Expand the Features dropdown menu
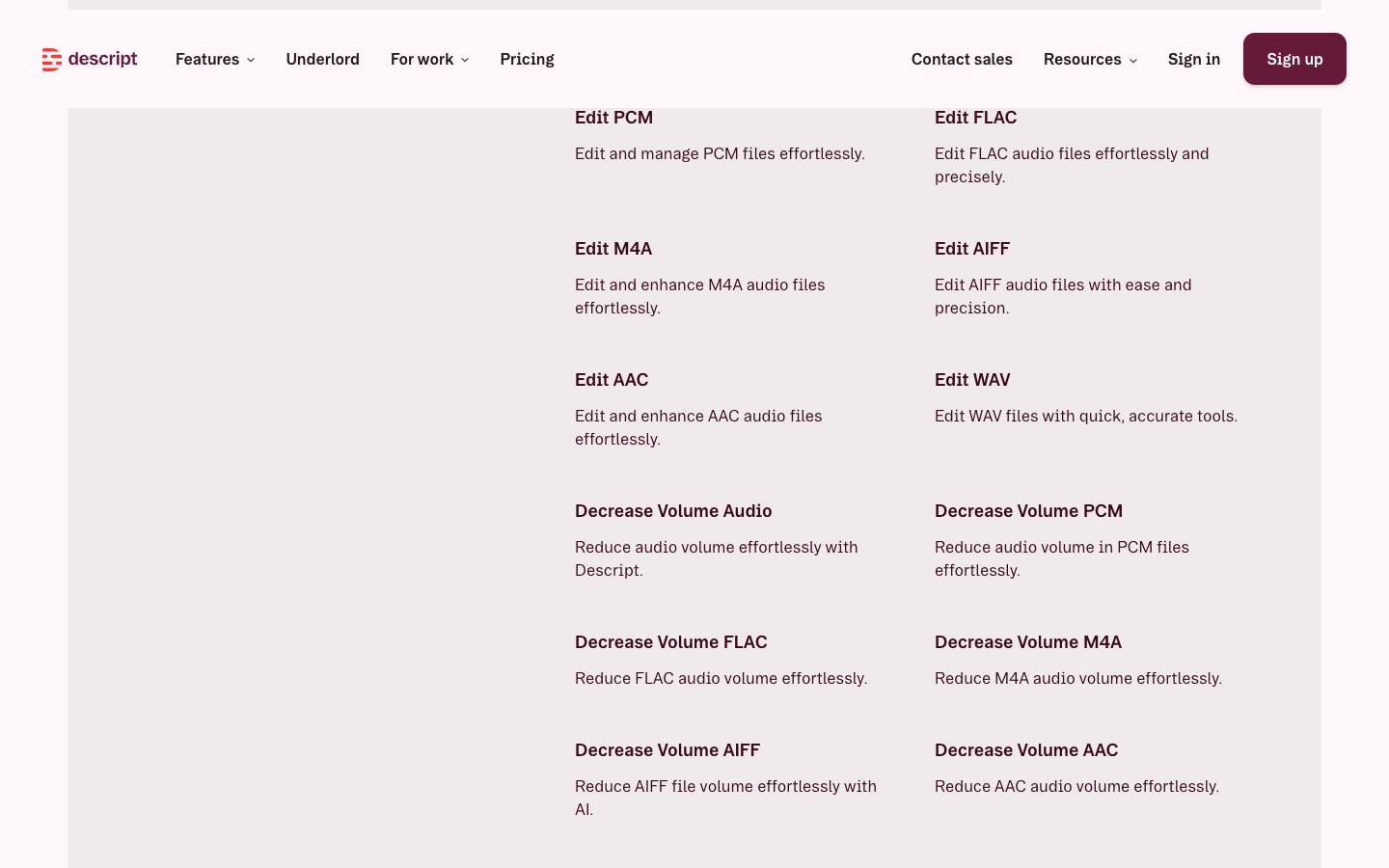Viewport: 1389px width, 868px height. (x=214, y=60)
